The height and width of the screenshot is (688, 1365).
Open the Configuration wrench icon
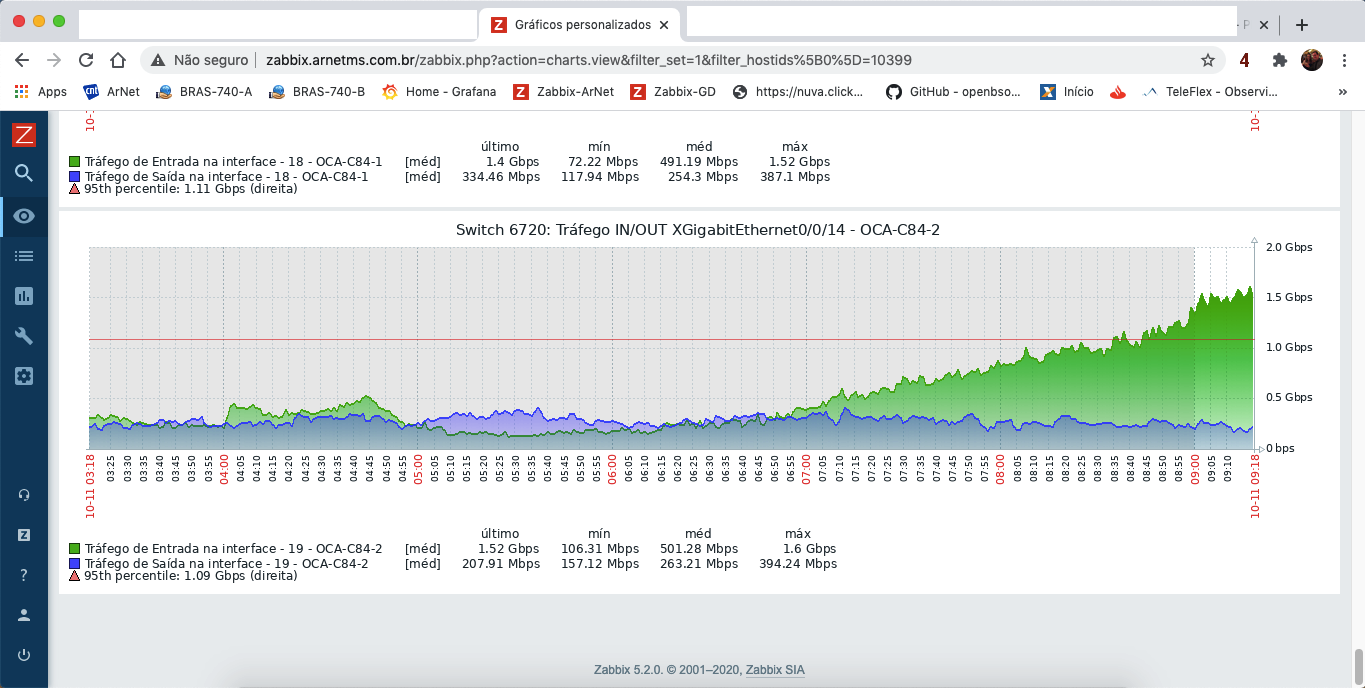click(x=24, y=336)
